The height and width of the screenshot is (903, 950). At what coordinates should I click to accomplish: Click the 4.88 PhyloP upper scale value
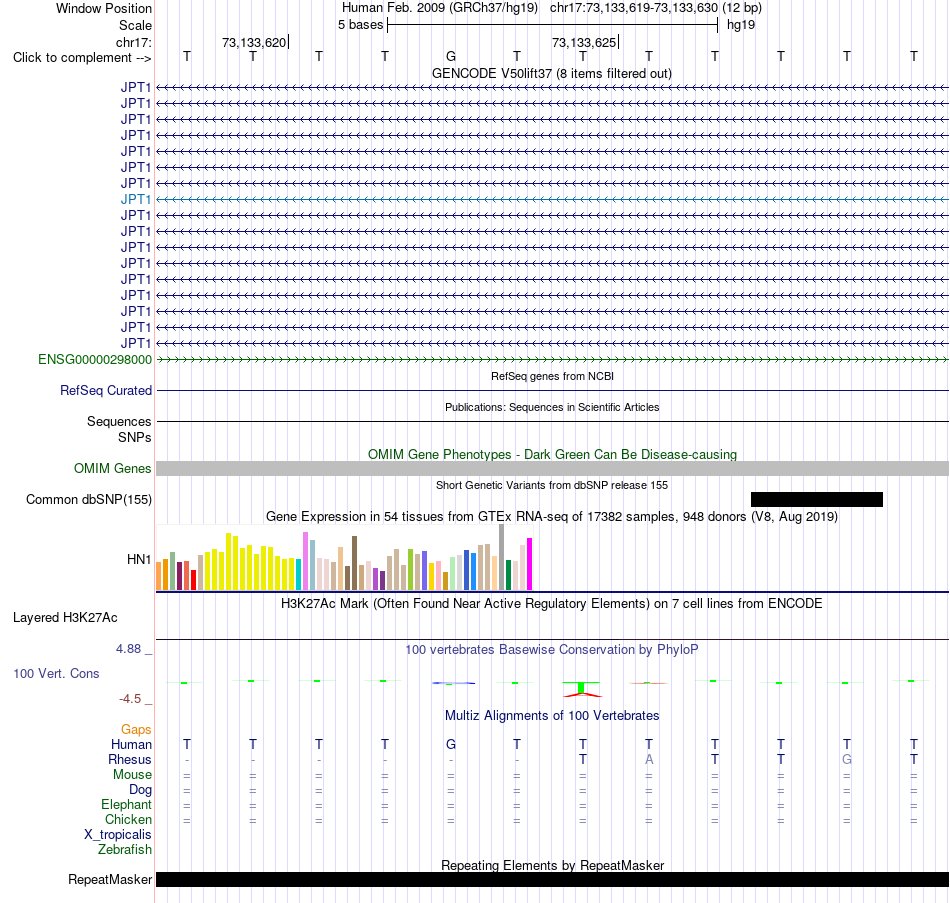point(128,649)
